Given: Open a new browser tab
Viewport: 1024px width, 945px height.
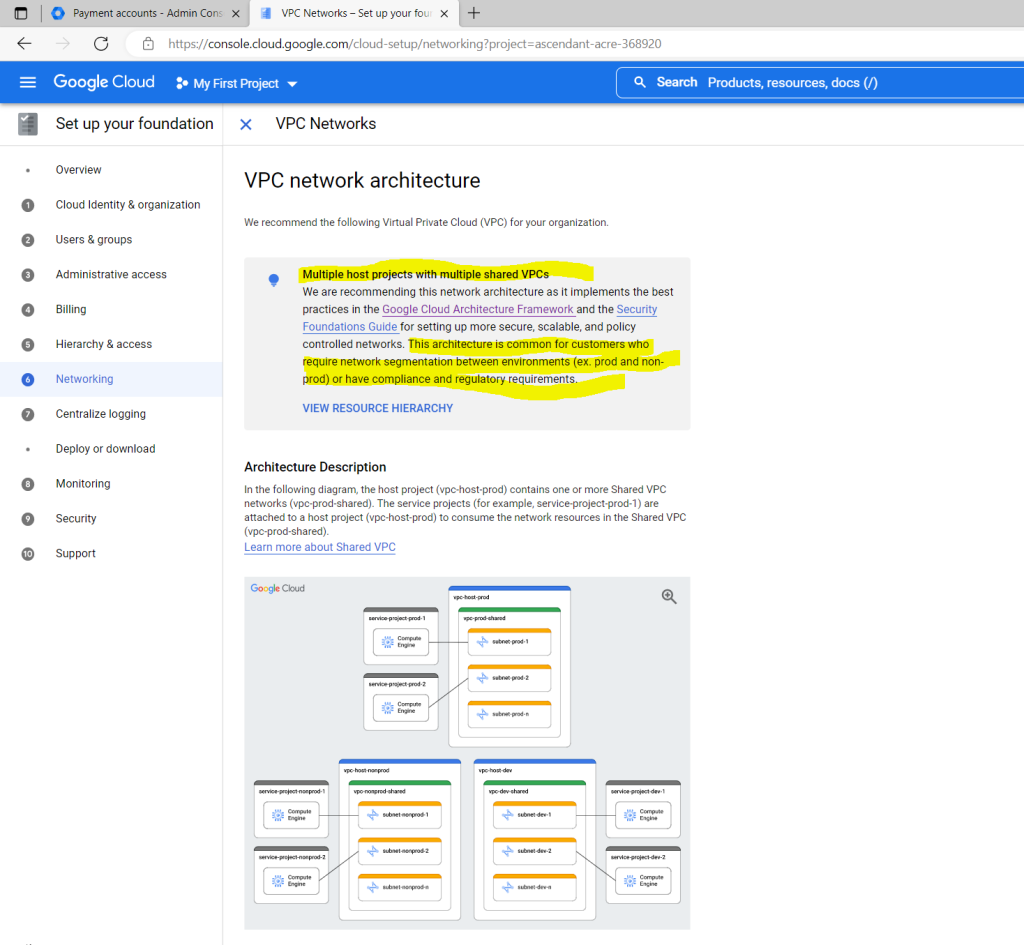Looking at the screenshot, I should [474, 13].
